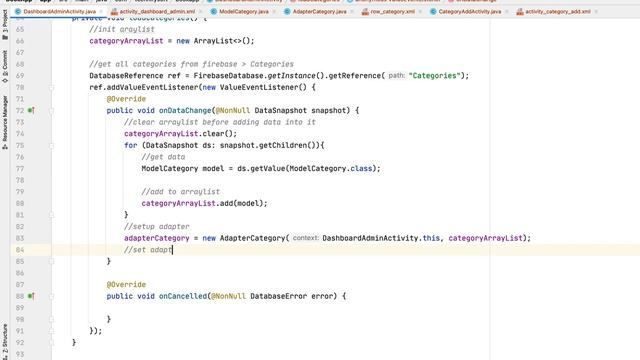
Task: Click line number 84 in gutter
Action: pyautogui.click(x=20, y=250)
